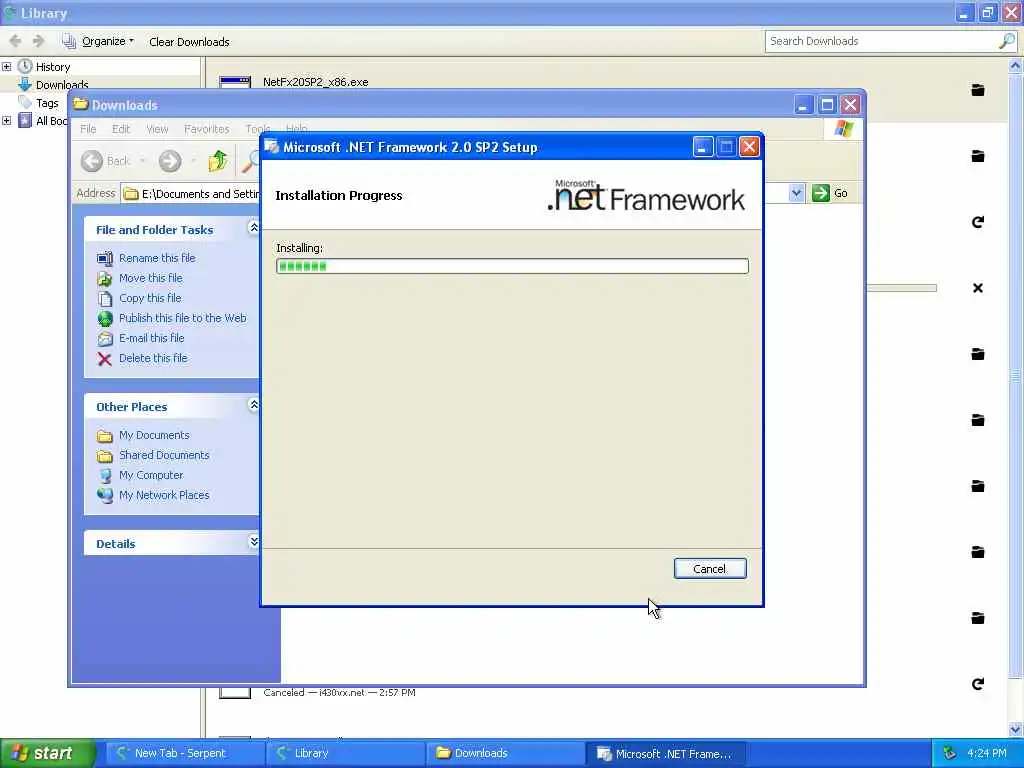1024x768 pixels.
Task: Cancel the .NET Framework installation
Action: point(710,569)
